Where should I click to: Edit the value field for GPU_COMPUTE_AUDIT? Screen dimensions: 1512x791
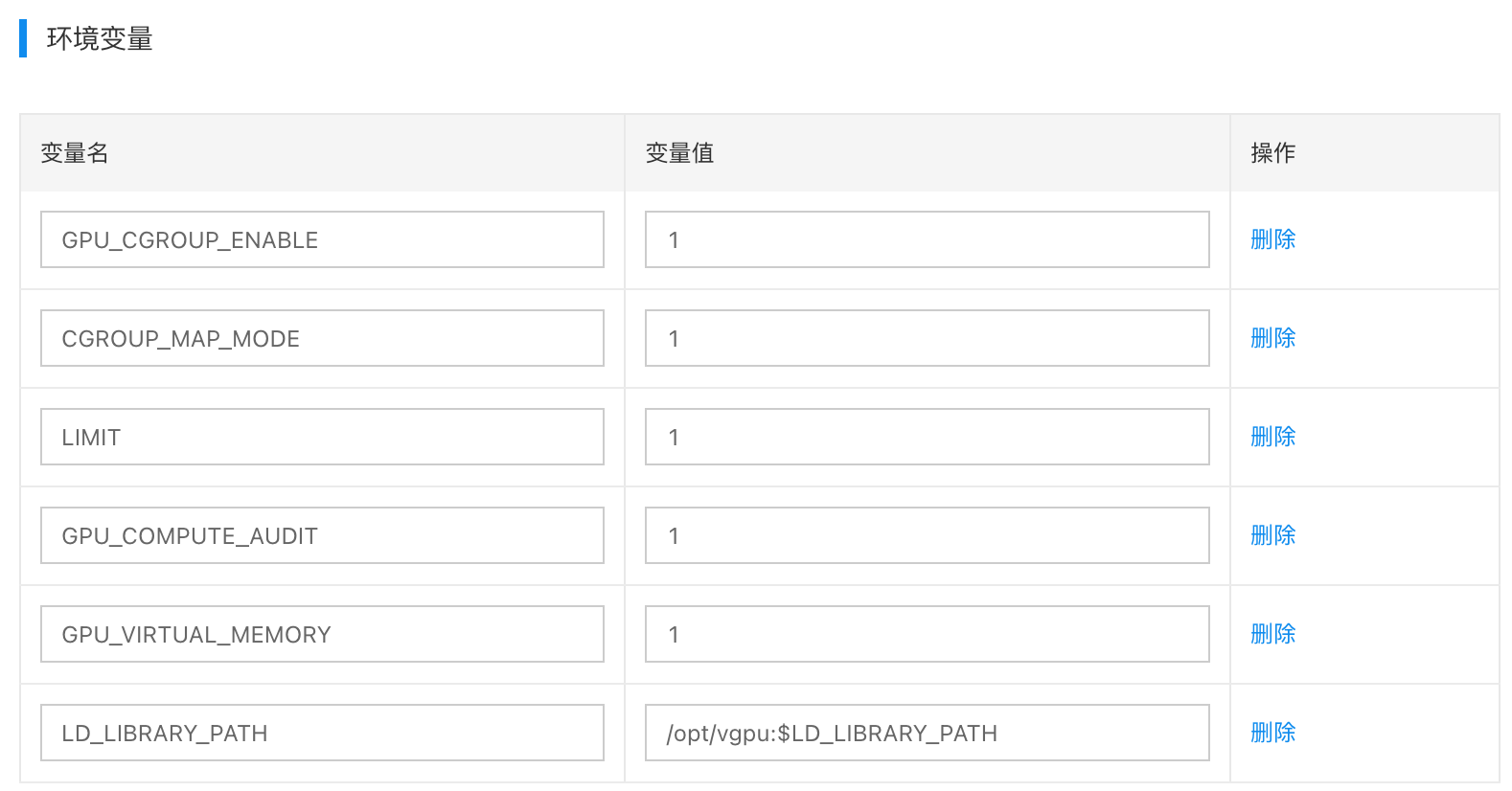(927, 535)
